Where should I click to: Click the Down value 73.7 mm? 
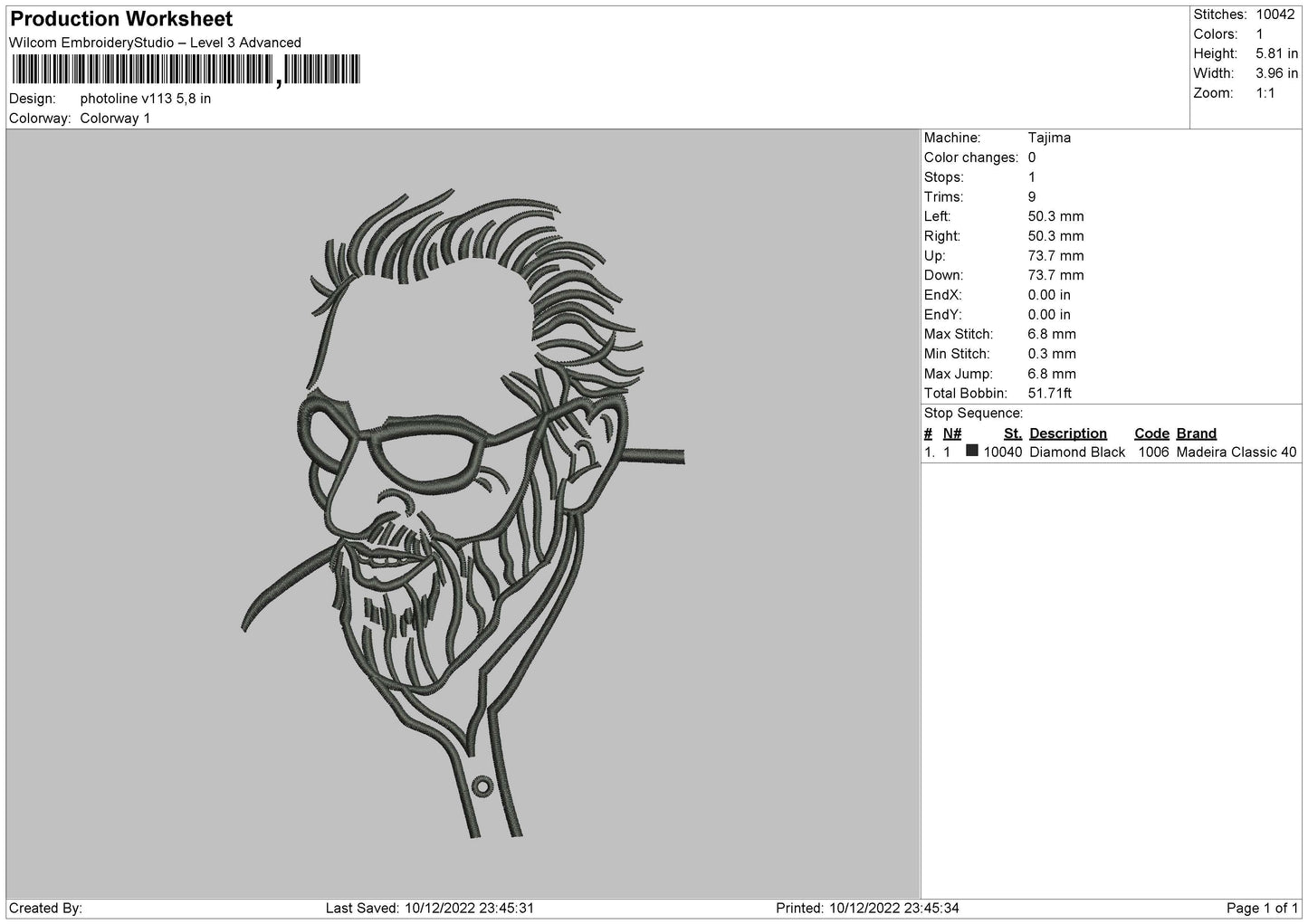point(1055,275)
